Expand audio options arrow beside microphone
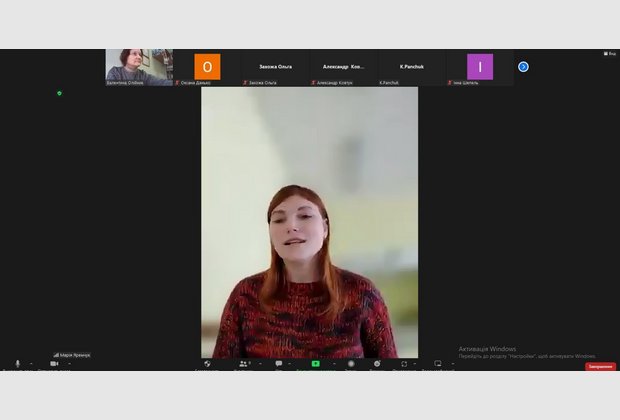Screen dimensions: 620x420 pyautogui.click(x=31, y=364)
